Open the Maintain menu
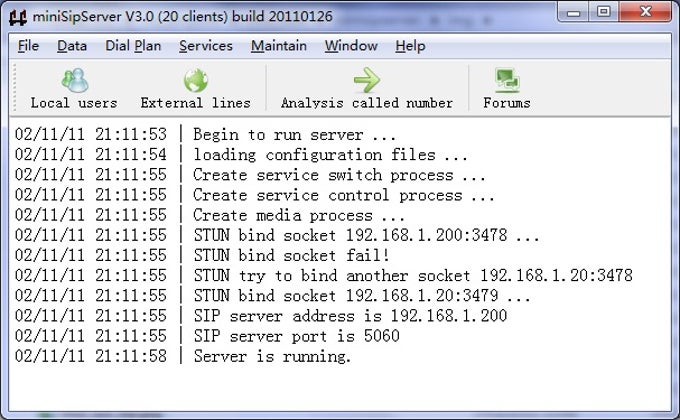 [x=279, y=46]
